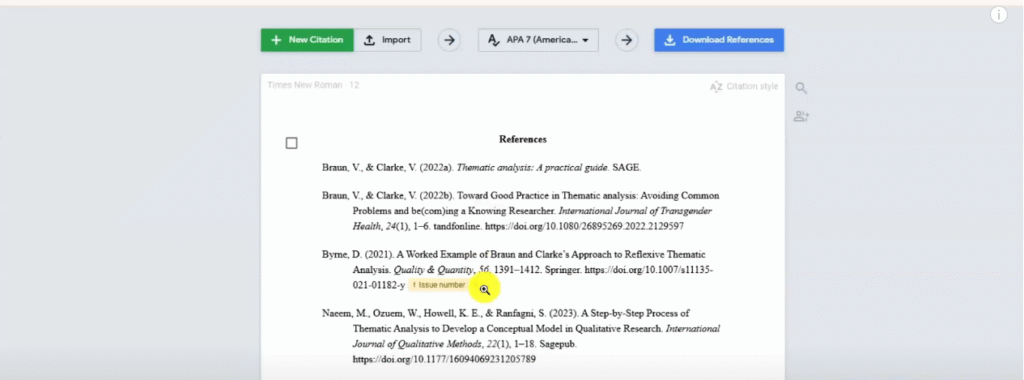Click the Import button
This screenshot has height=380, width=1024.
click(x=387, y=40)
